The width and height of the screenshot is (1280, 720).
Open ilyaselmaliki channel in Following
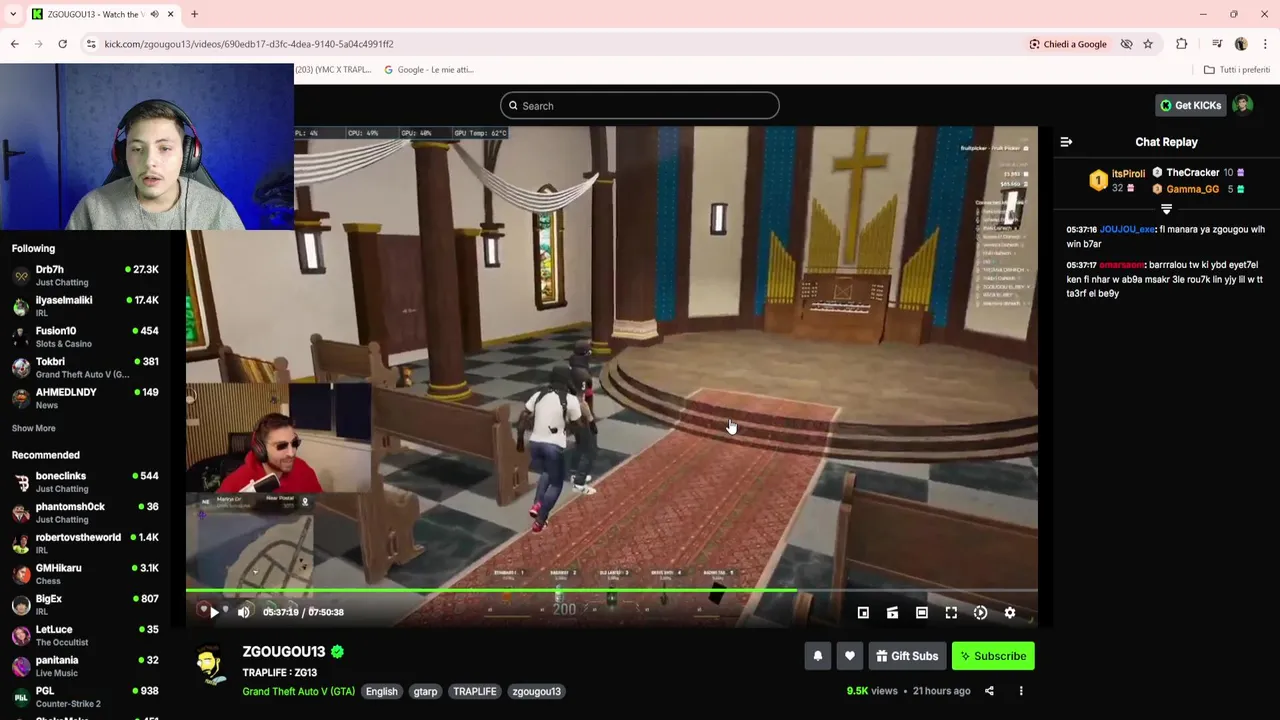point(85,306)
